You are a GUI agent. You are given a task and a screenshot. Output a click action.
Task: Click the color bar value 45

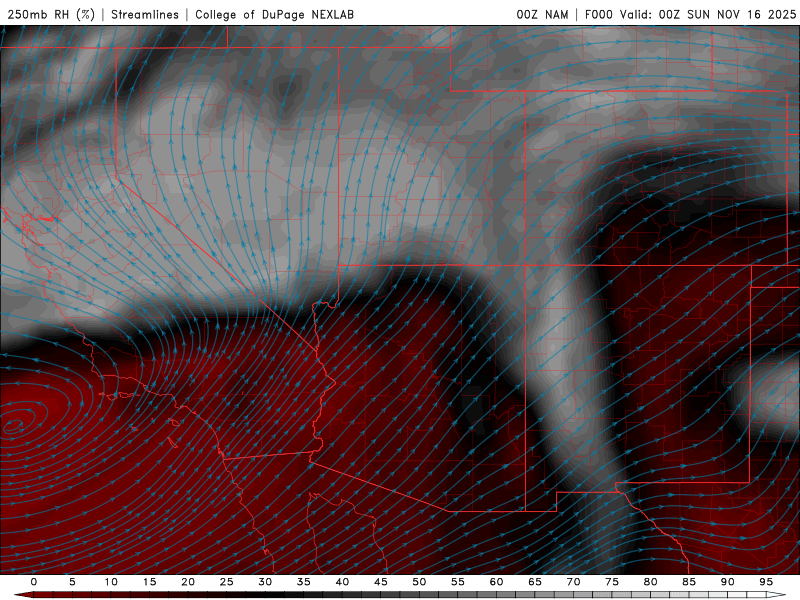pyautogui.click(x=381, y=582)
